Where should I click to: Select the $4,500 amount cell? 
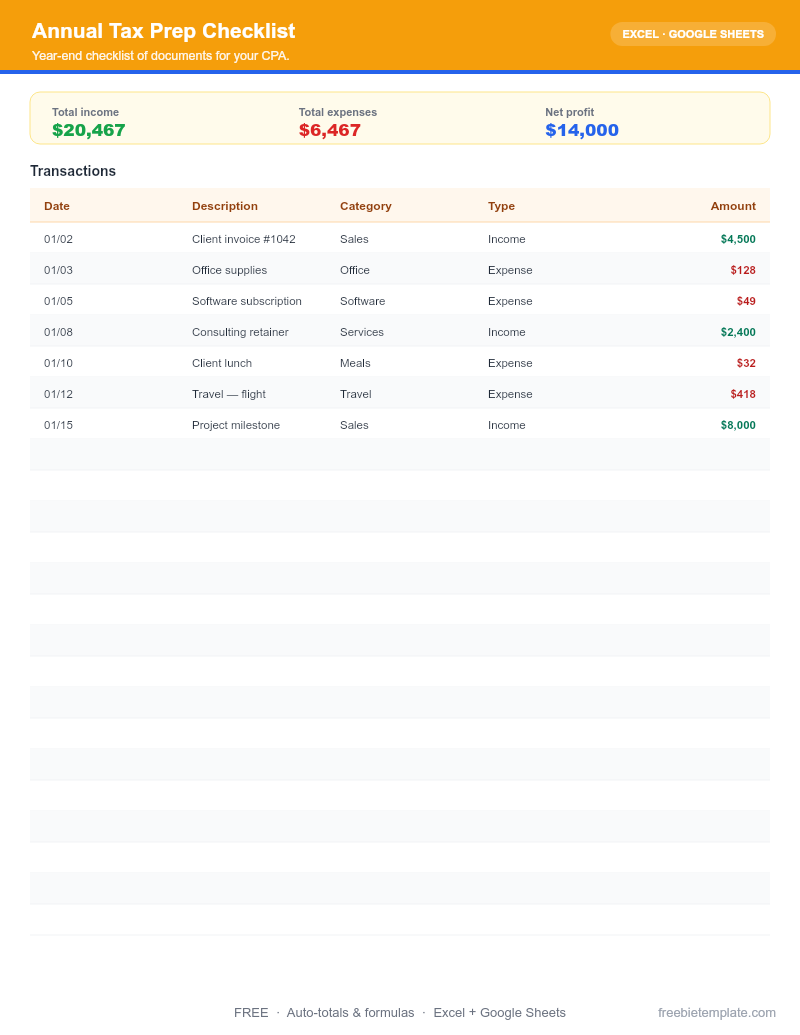[738, 239]
